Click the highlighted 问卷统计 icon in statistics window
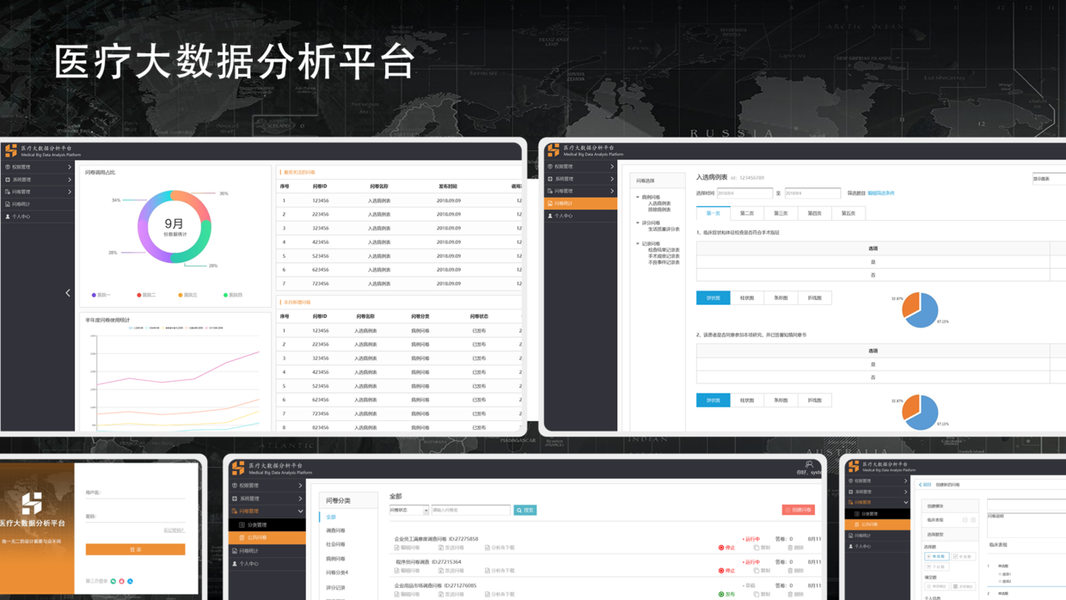This screenshot has height=600, width=1066. (x=550, y=203)
